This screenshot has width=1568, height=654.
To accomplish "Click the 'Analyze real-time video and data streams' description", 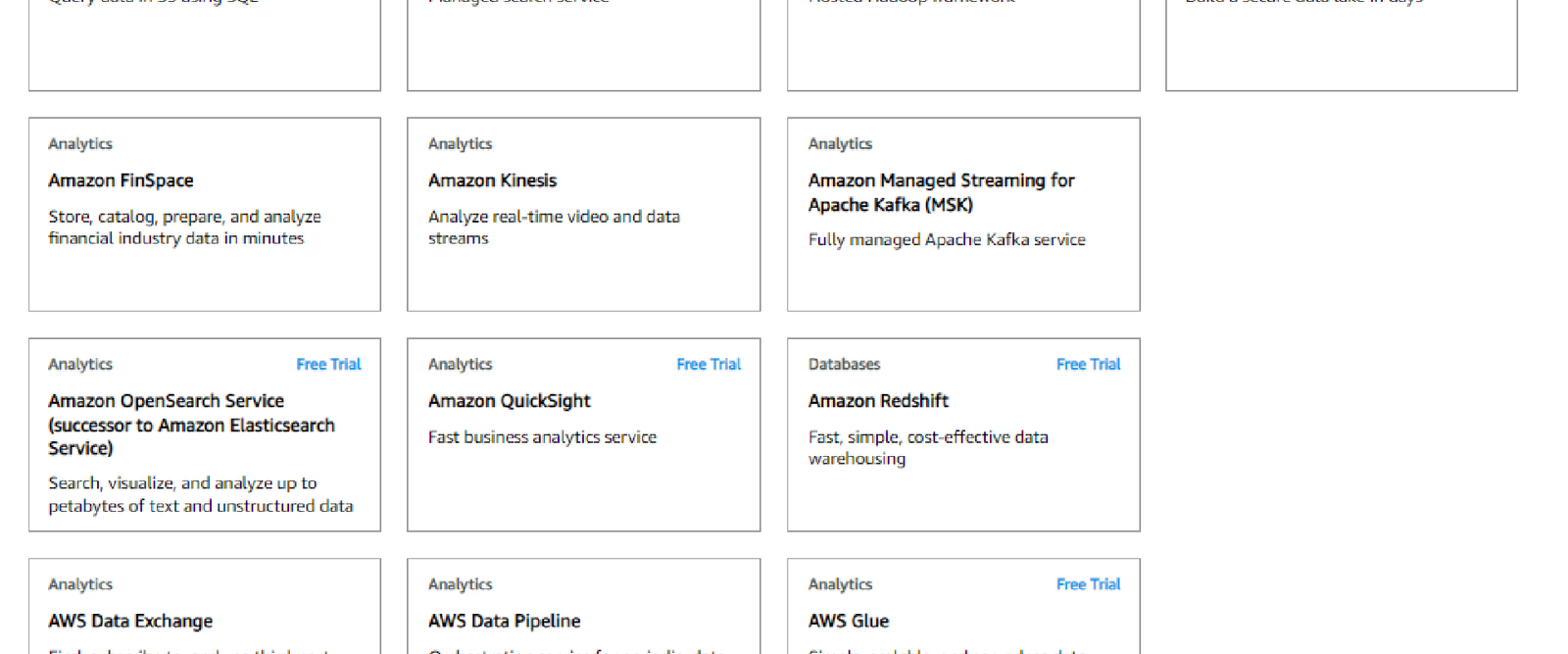I will pyautogui.click(x=554, y=227).
